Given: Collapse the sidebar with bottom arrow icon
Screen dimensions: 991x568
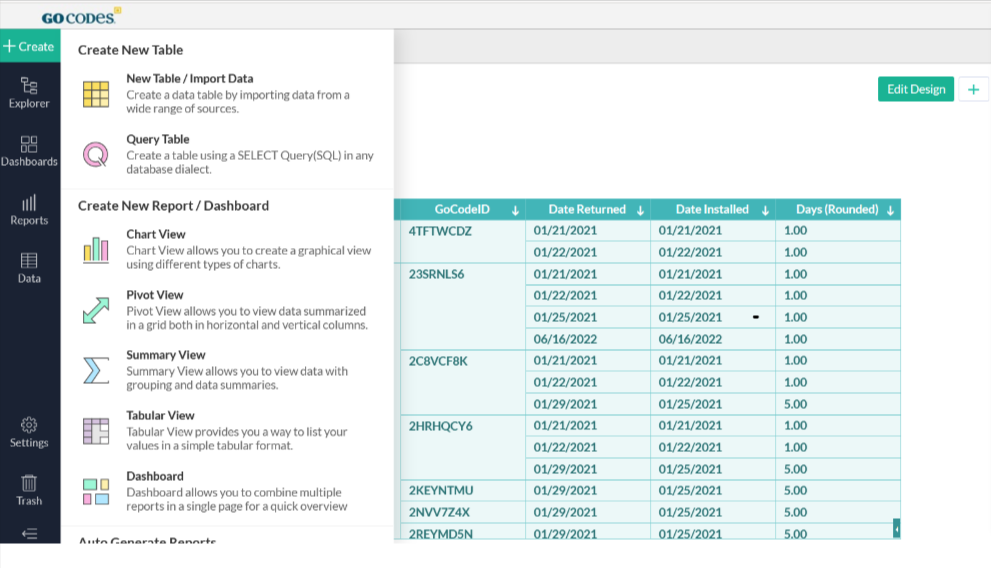Looking at the screenshot, I should [x=29, y=534].
